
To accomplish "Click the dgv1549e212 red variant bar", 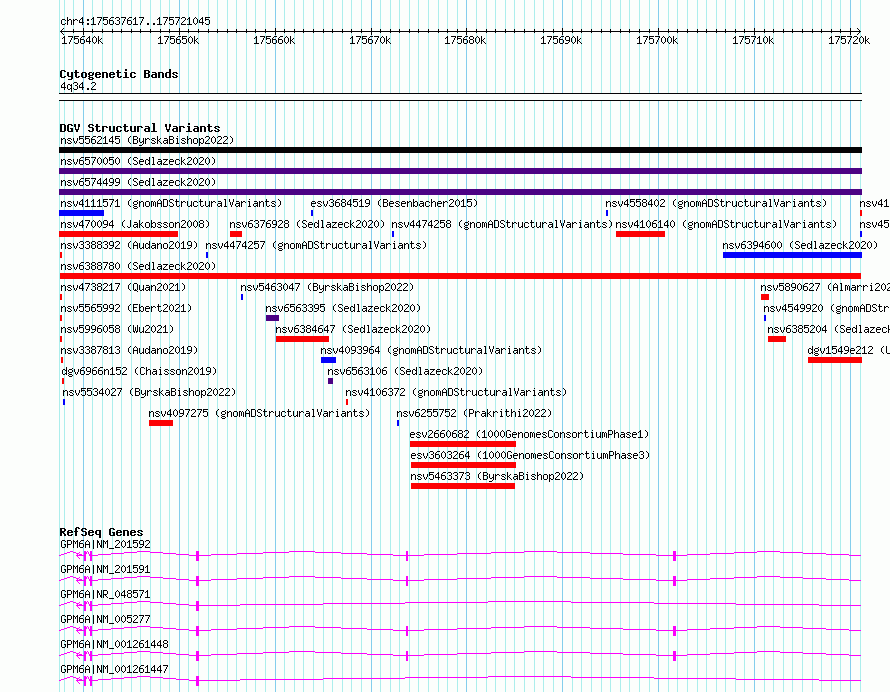I will [835, 360].
